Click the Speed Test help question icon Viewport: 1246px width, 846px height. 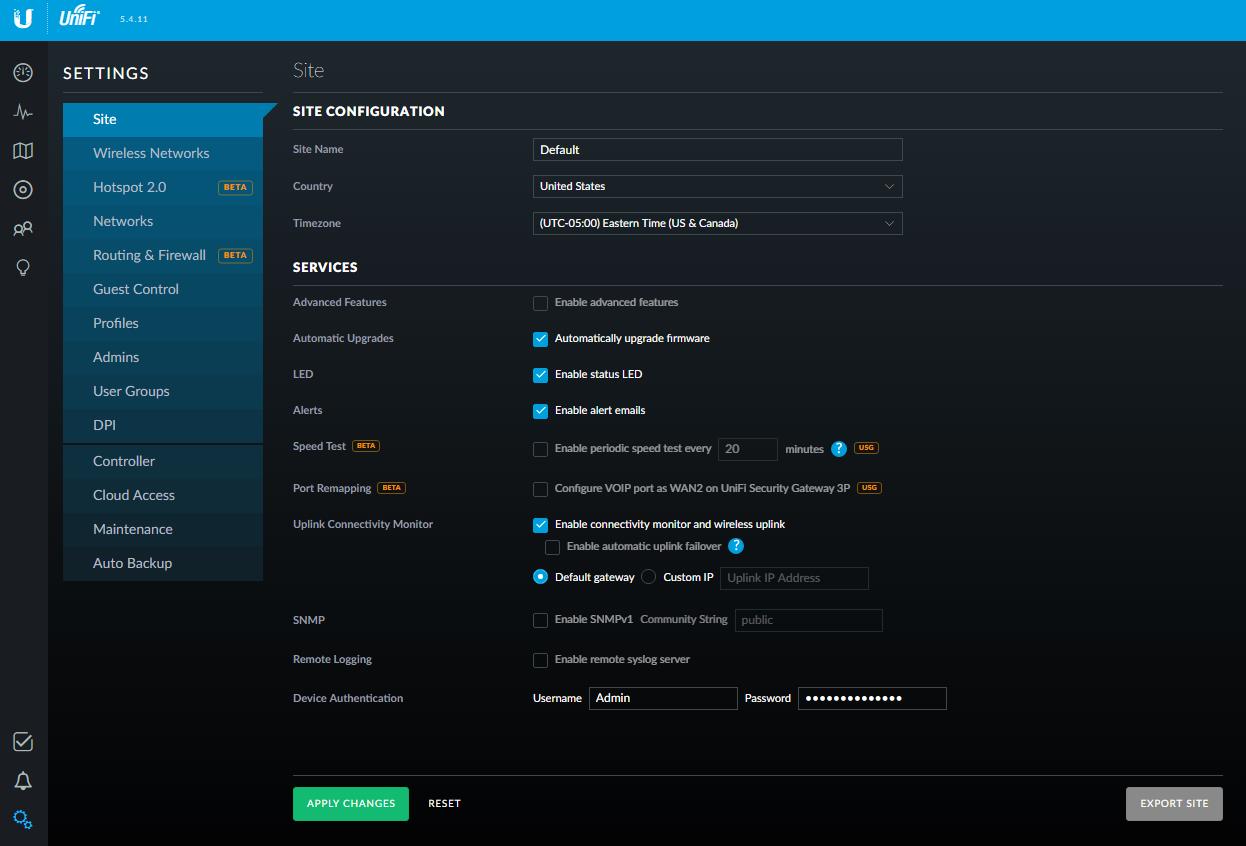(x=839, y=449)
